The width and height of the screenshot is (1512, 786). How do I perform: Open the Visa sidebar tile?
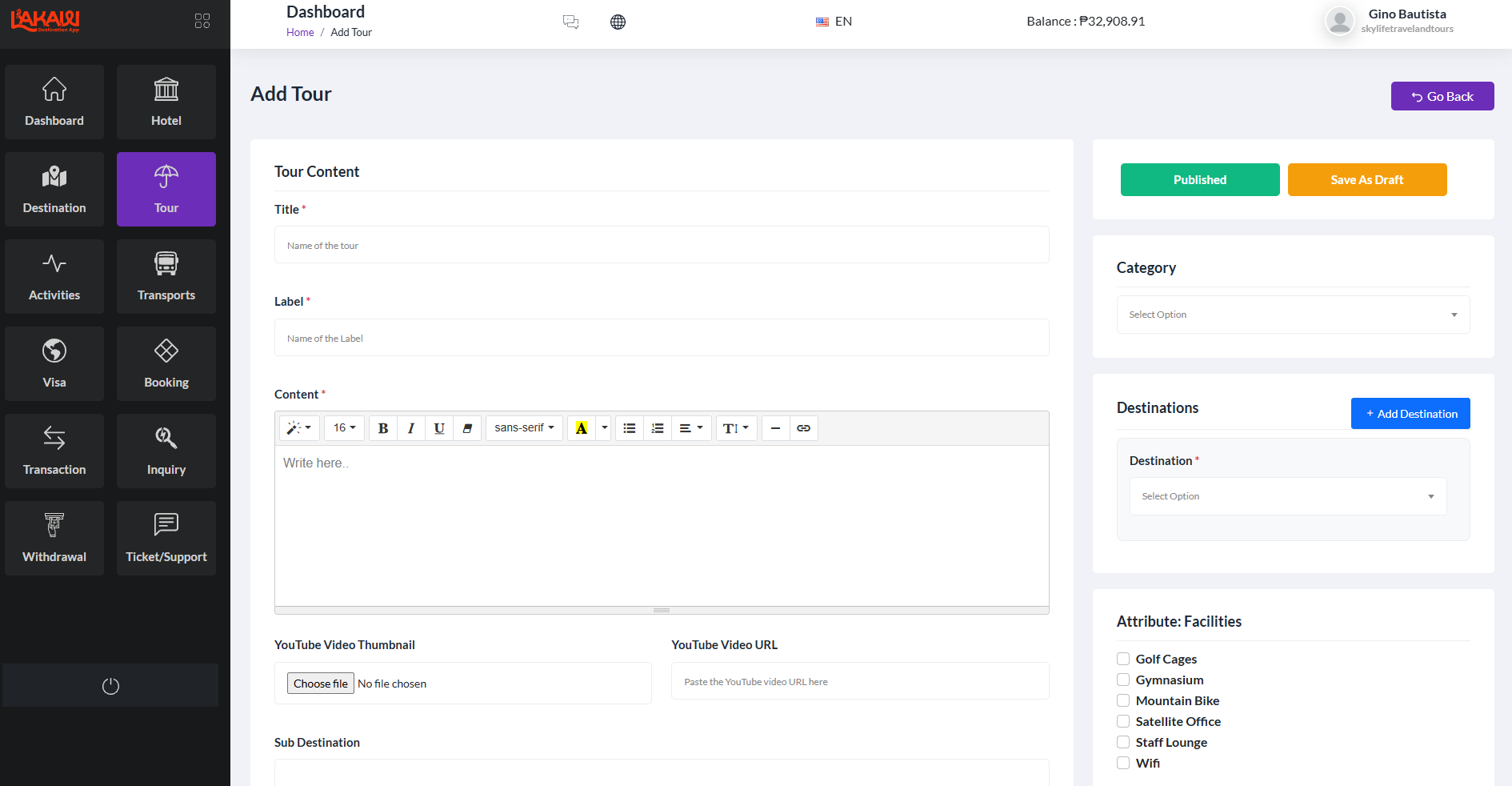coord(54,363)
